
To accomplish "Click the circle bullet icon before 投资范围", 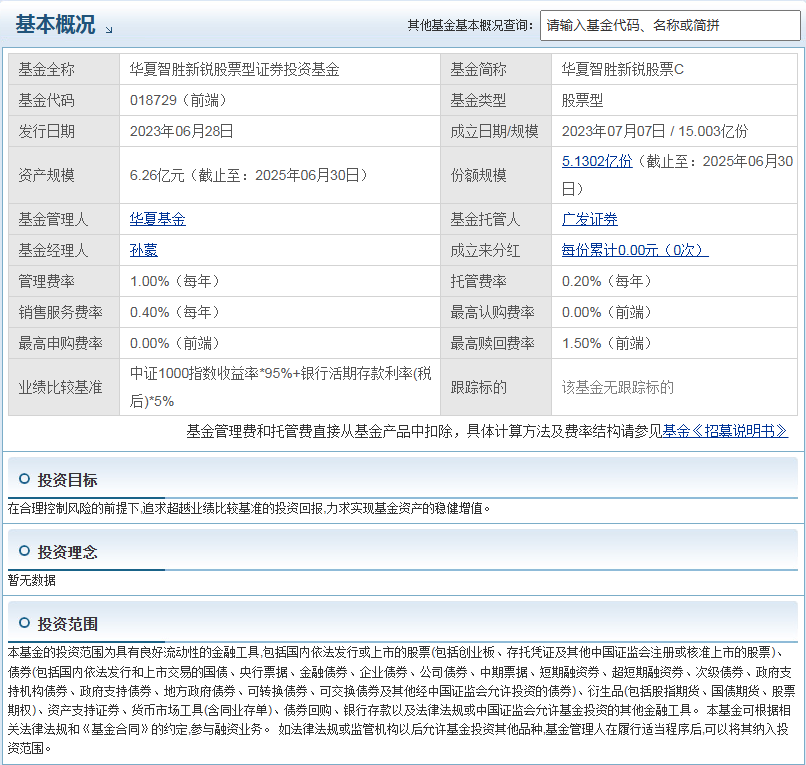I will pos(24,623).
